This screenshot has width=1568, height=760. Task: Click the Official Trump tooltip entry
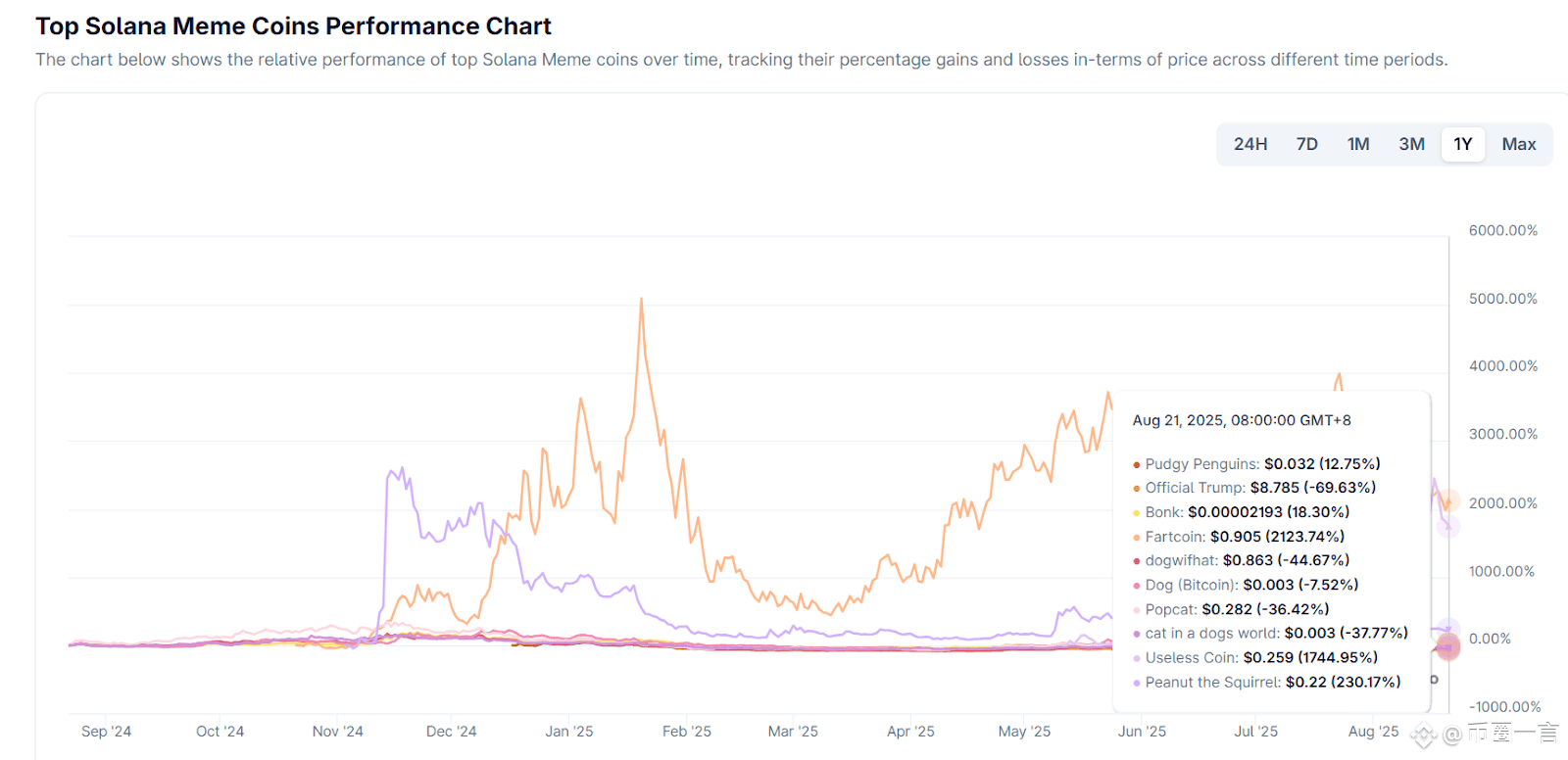(1254, 488)
